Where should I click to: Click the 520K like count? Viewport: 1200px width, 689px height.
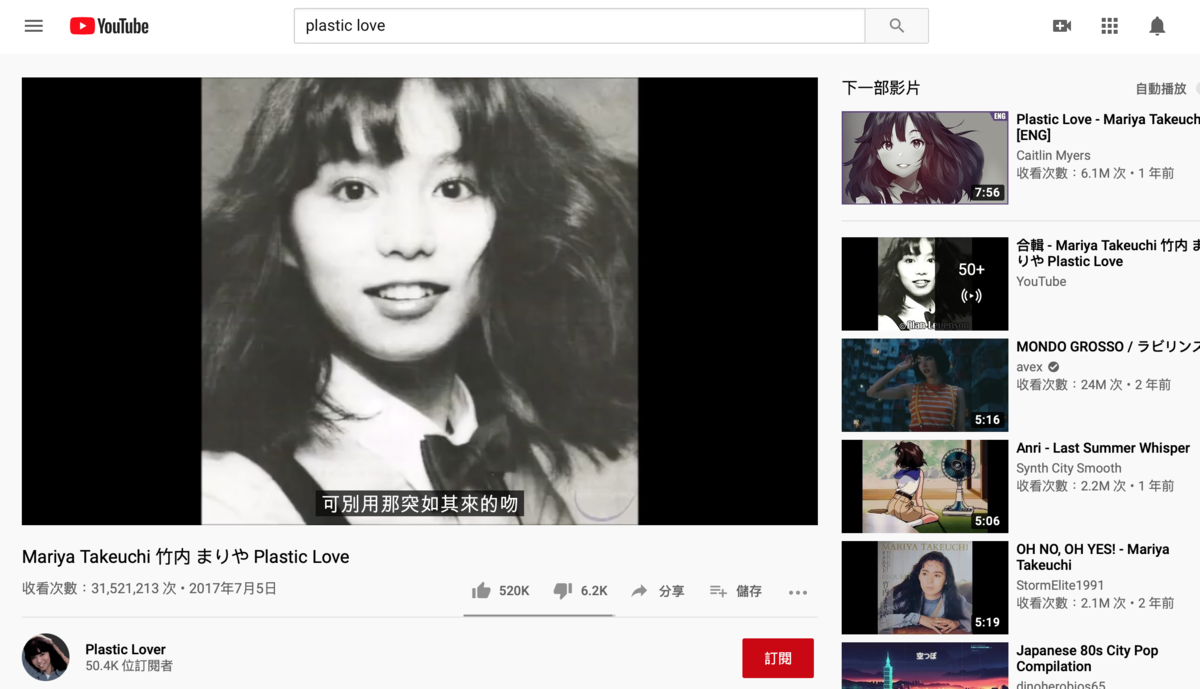pyautogui.click(x=514, y=591)
